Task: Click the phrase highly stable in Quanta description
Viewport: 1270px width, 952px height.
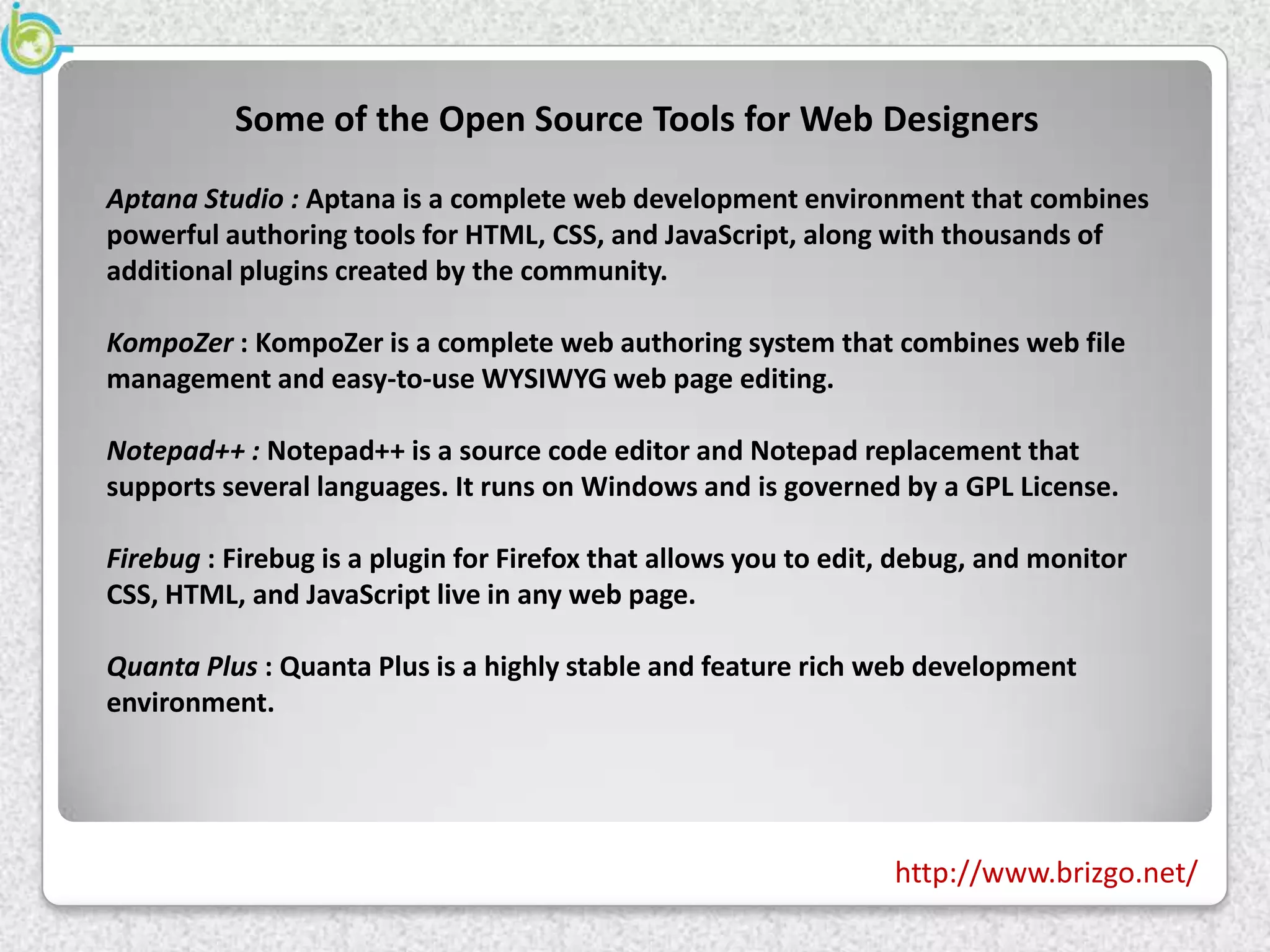Action: point(562,667)
